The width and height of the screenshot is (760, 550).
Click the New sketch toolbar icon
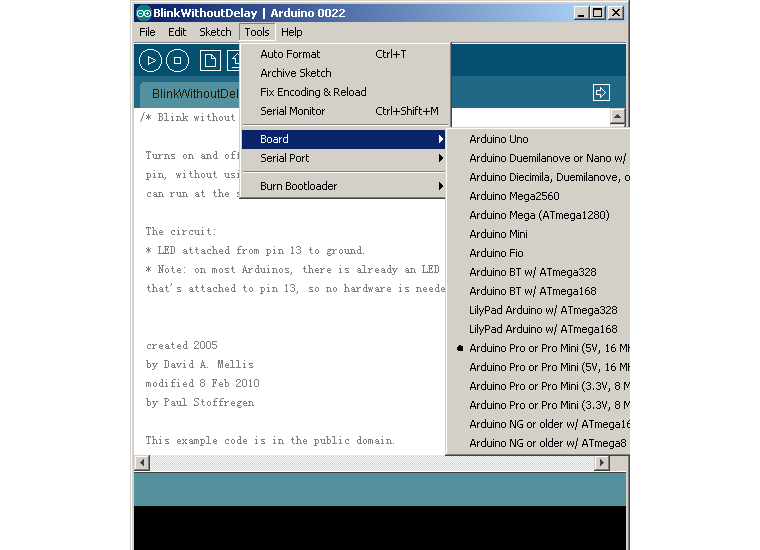tap(210, 61)
